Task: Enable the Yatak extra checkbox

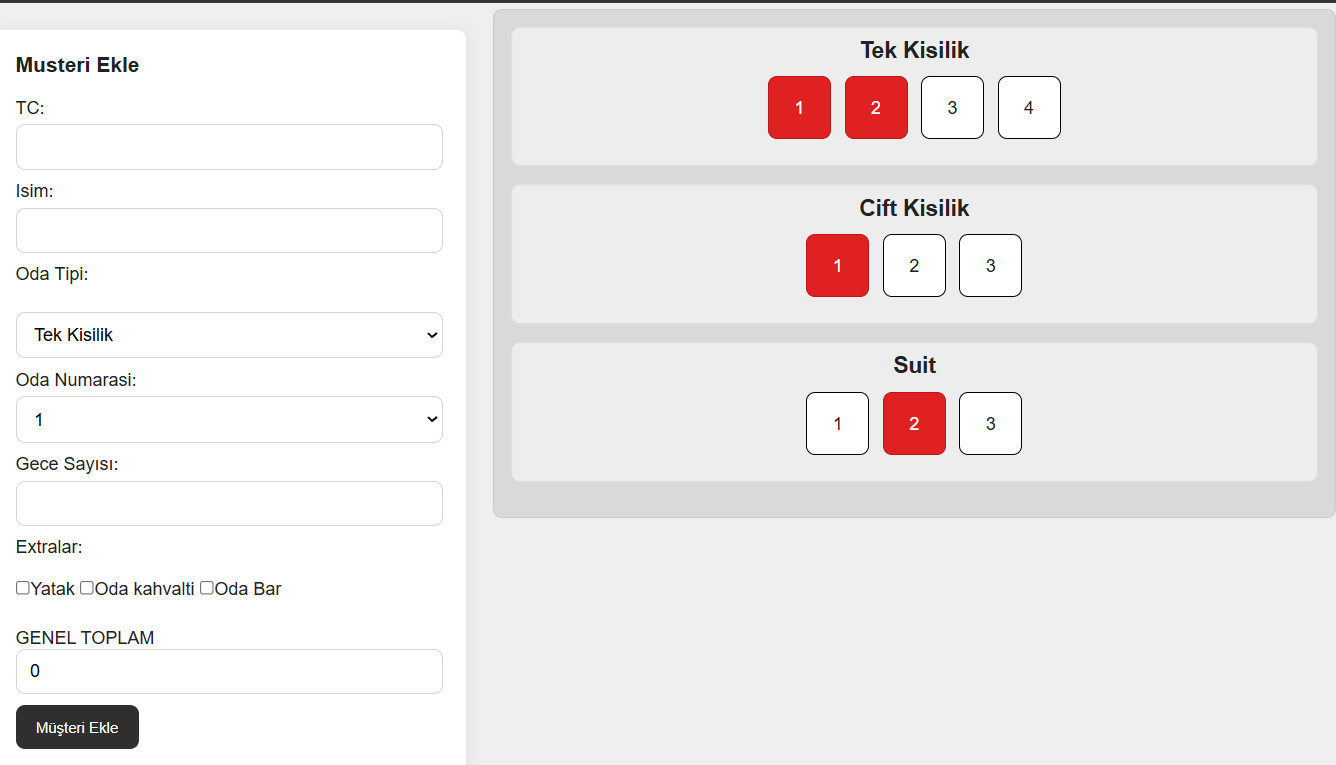Action: (23, 588)
